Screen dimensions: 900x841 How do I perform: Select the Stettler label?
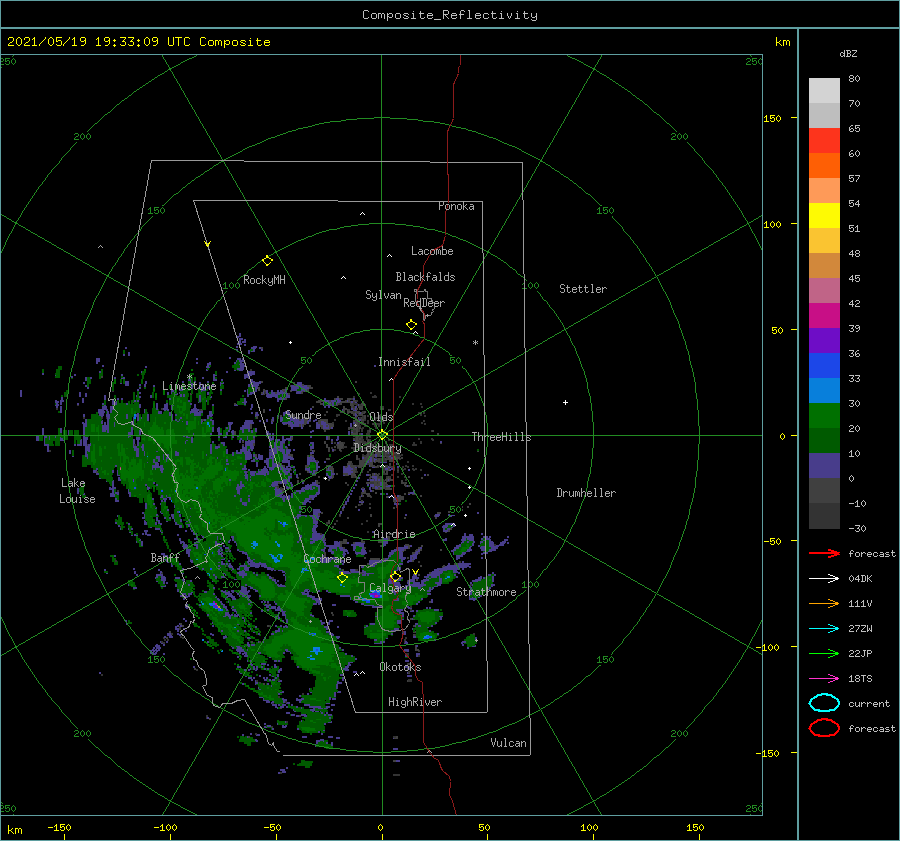(x=583, y=289)
